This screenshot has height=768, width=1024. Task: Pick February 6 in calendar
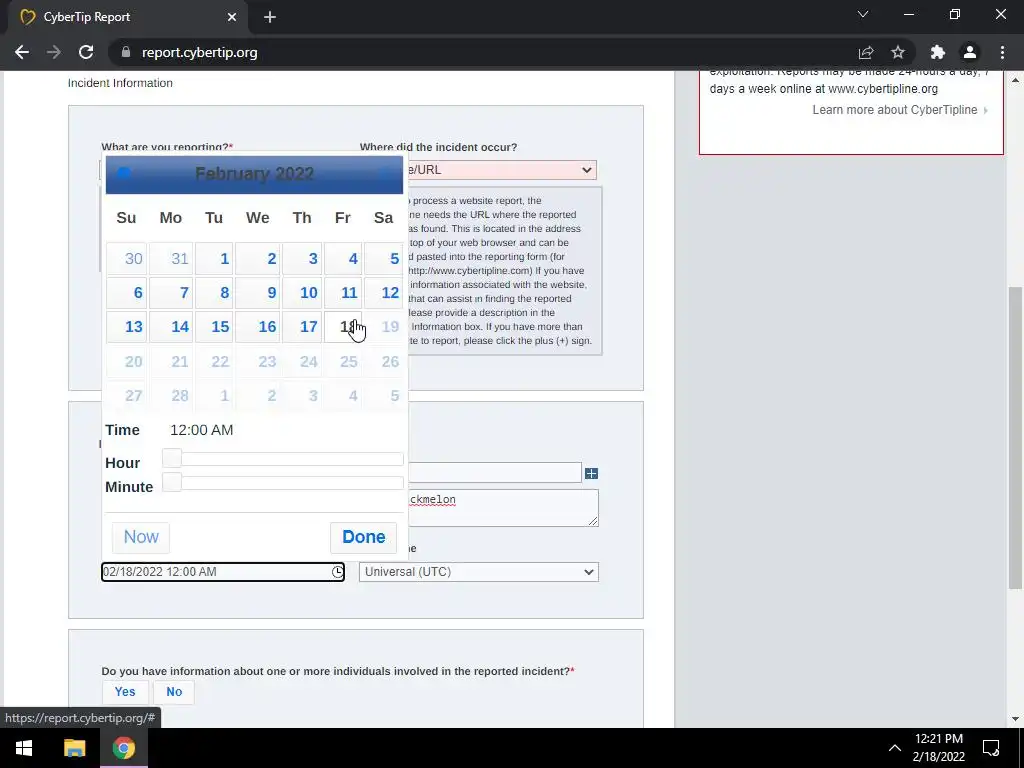pos(126,293)
